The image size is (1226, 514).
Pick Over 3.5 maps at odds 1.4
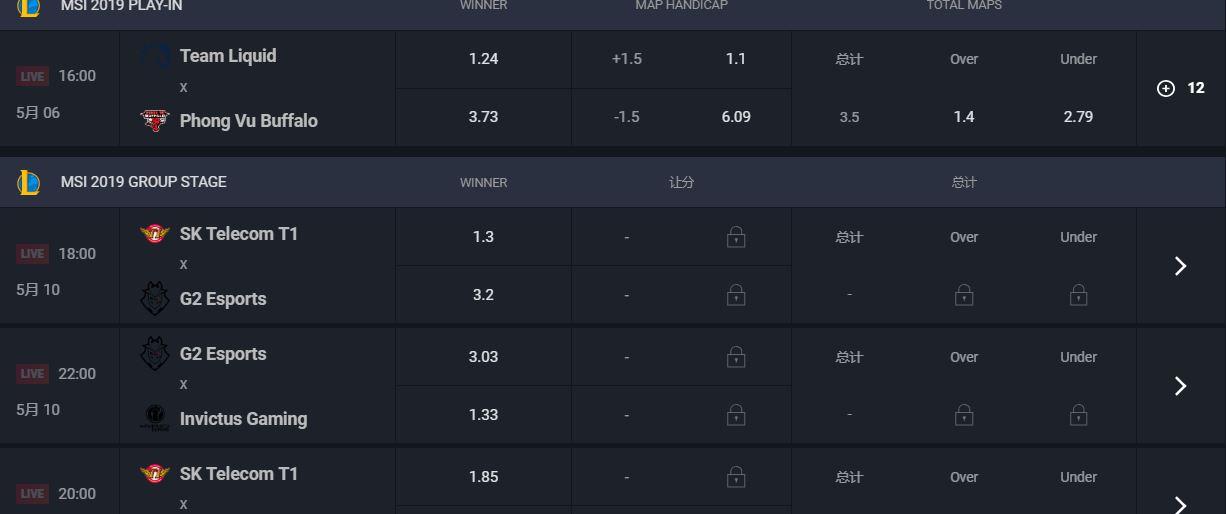coord(964,117)
